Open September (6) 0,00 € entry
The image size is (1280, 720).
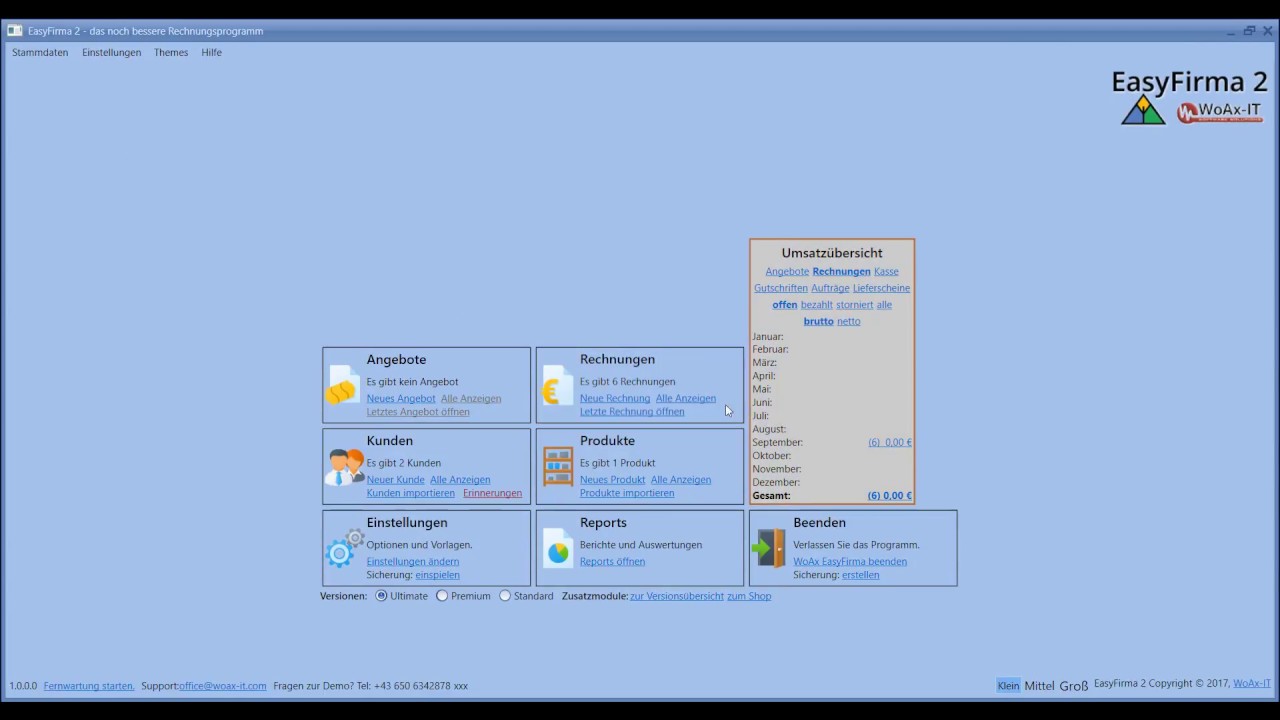tap(890, 442)
